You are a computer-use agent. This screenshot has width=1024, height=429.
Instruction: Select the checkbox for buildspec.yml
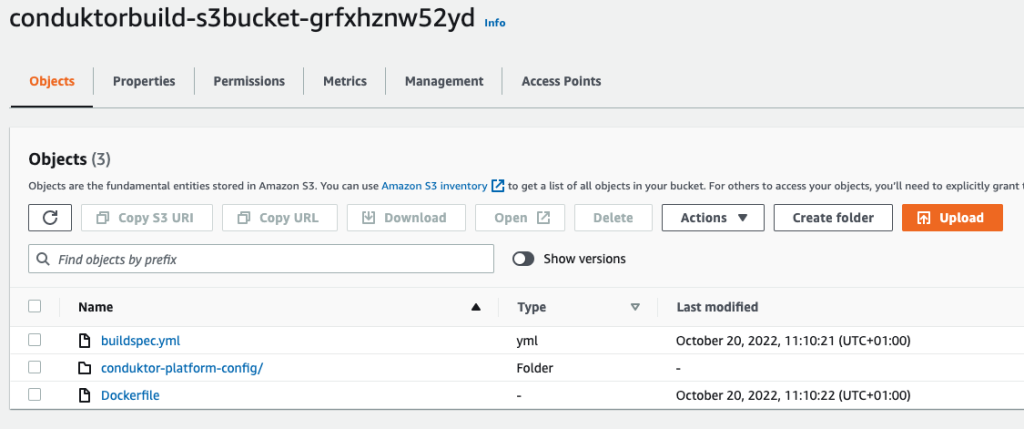pos(35,340)
